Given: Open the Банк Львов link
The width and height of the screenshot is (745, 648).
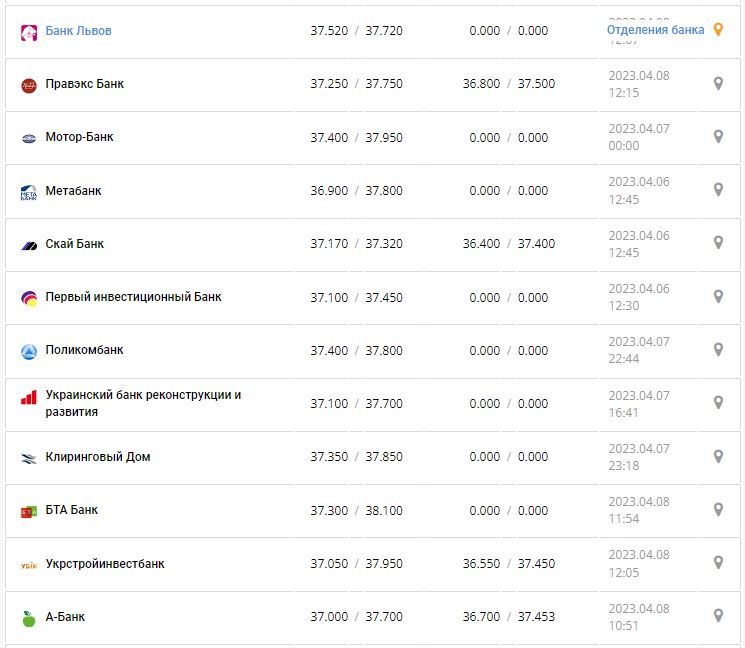Looking at the screenshot, I should point(78,31).
